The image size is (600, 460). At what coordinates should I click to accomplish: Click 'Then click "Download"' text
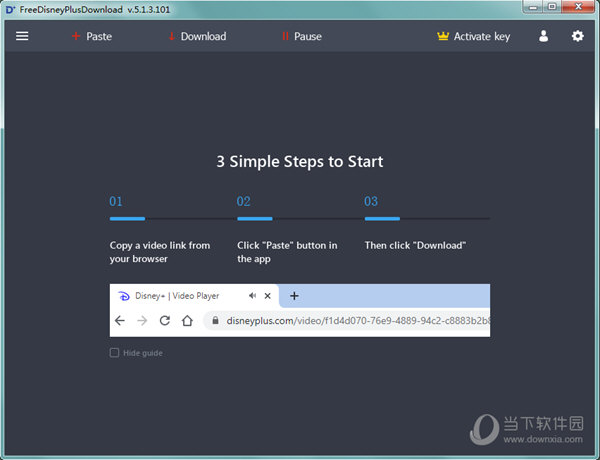415,245
